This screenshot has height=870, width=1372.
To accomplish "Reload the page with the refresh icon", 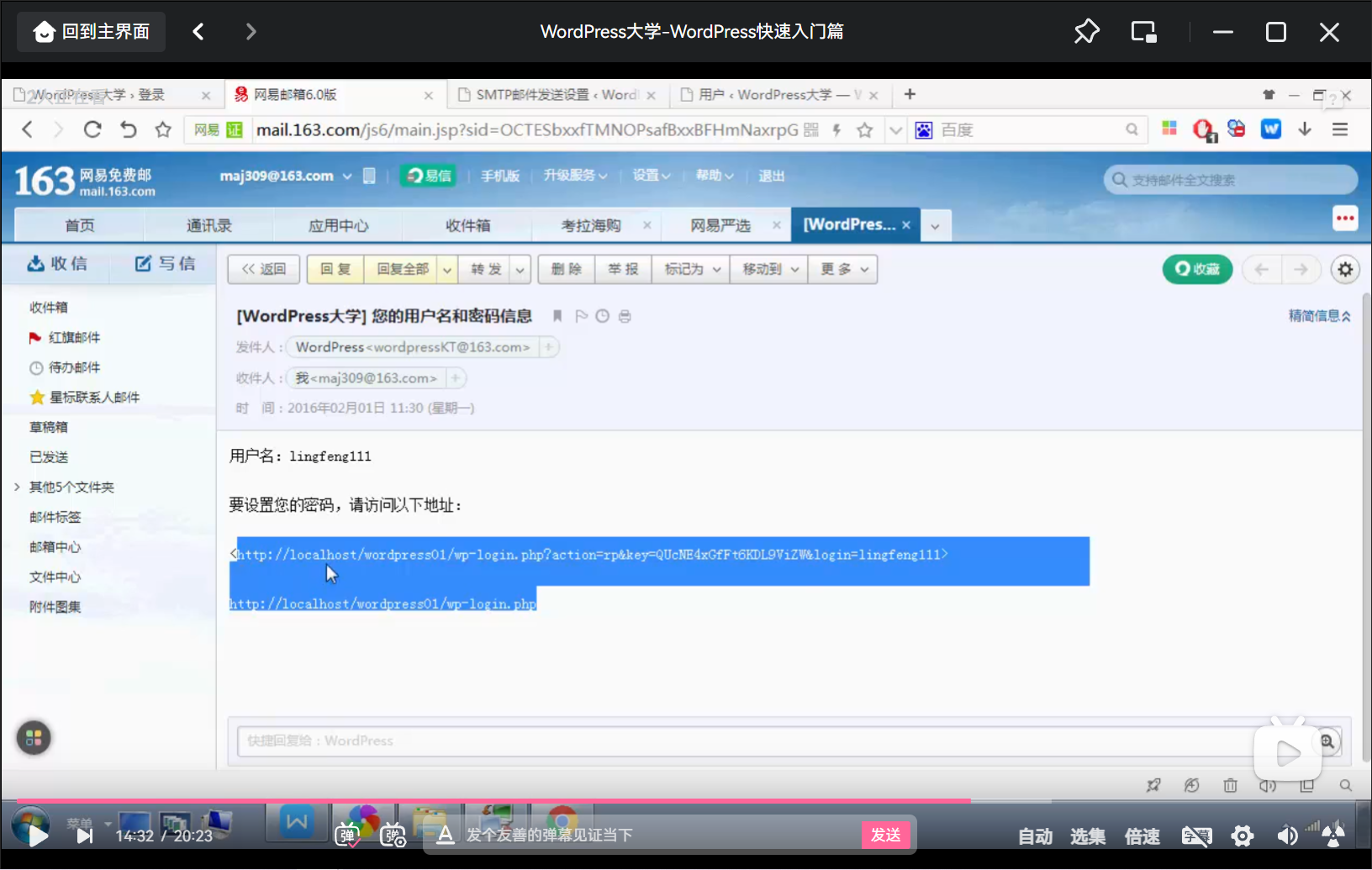I will [x=92, y=129].
